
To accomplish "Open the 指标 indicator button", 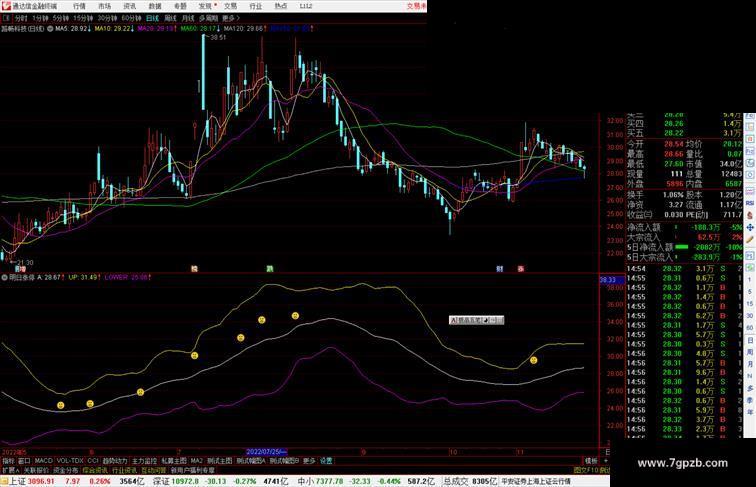I will point(8,461).
